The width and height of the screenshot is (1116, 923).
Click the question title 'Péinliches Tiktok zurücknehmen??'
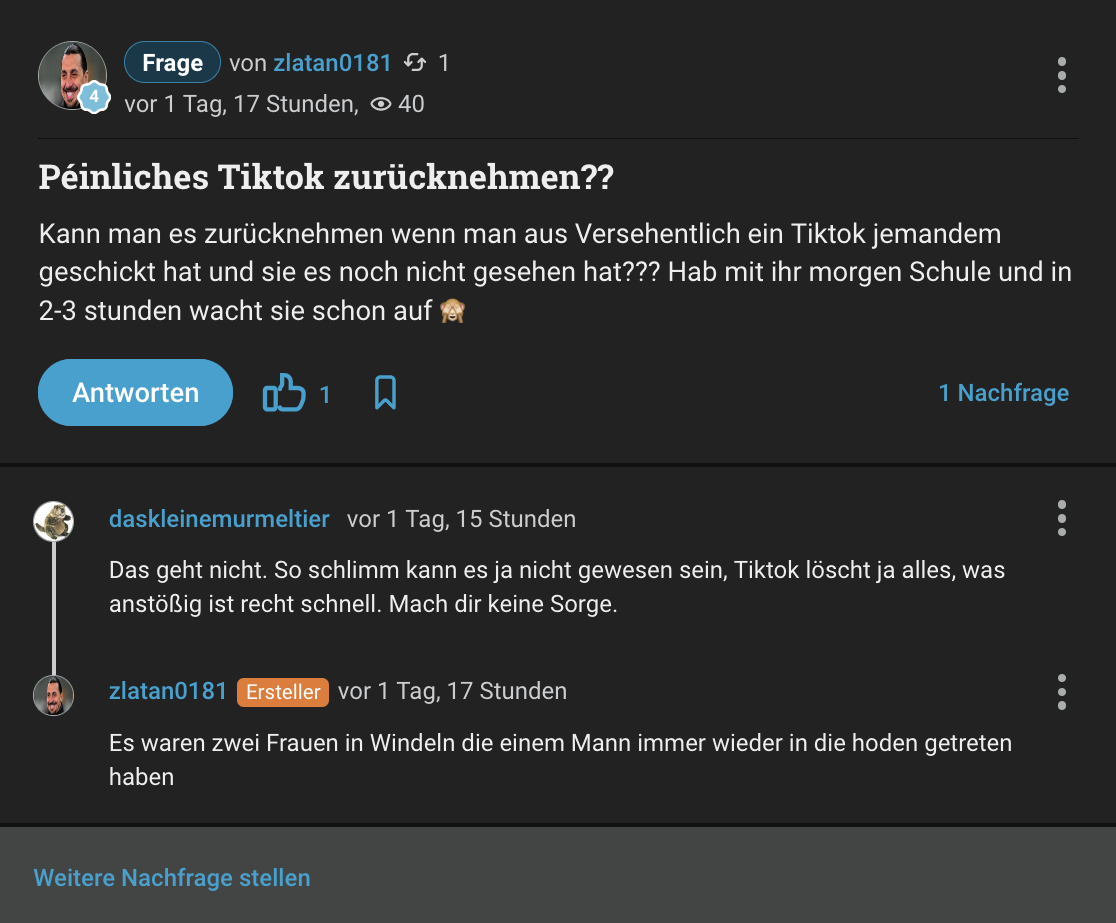click(x=325, y=178)
